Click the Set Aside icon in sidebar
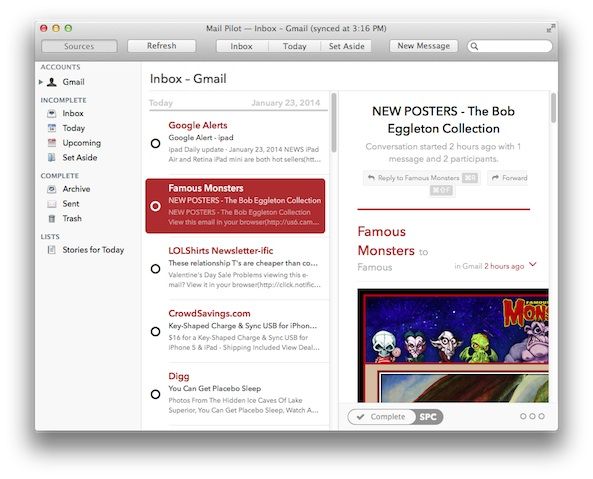Screen dimensions: 593x479 [x=52, y=158]
